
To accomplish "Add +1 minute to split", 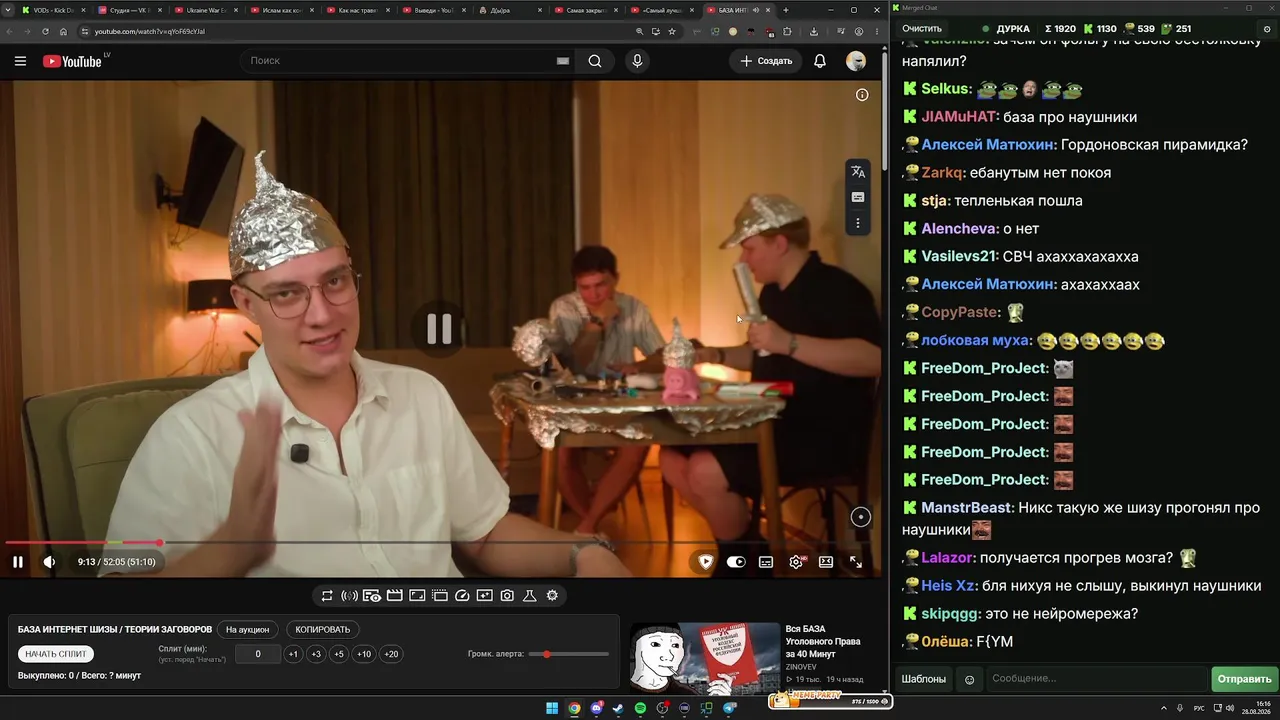I will point(293,654).
